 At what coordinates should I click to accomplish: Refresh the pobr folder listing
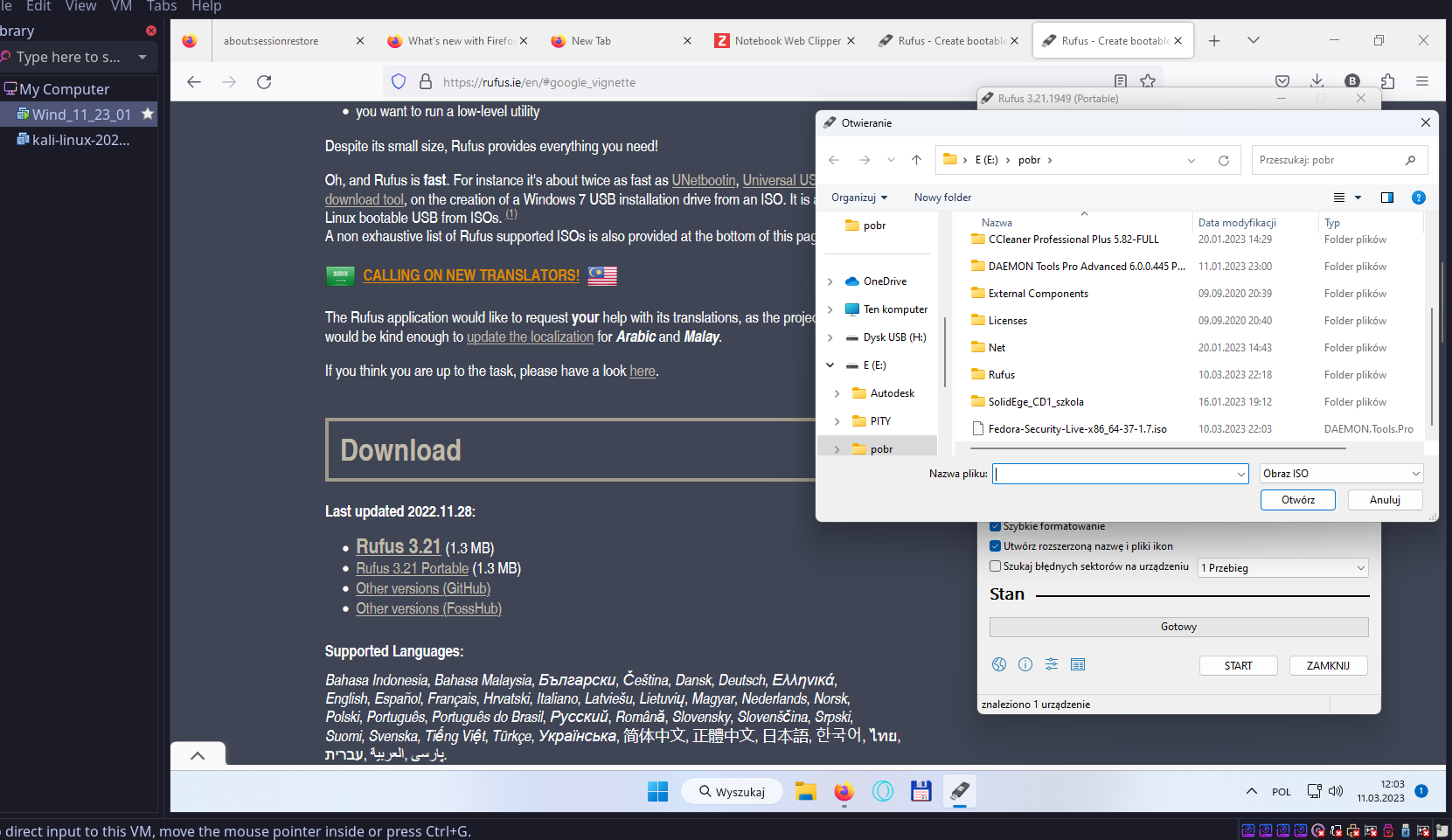click(1224, 160)
